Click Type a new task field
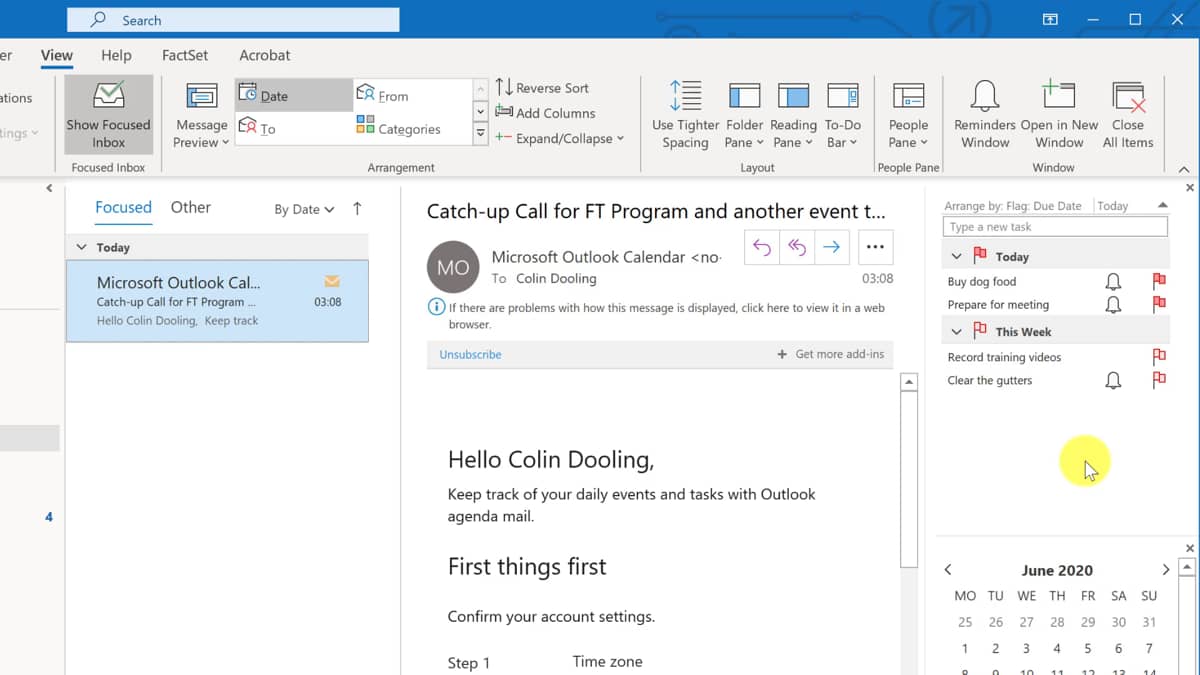 tap(1055, 227)
